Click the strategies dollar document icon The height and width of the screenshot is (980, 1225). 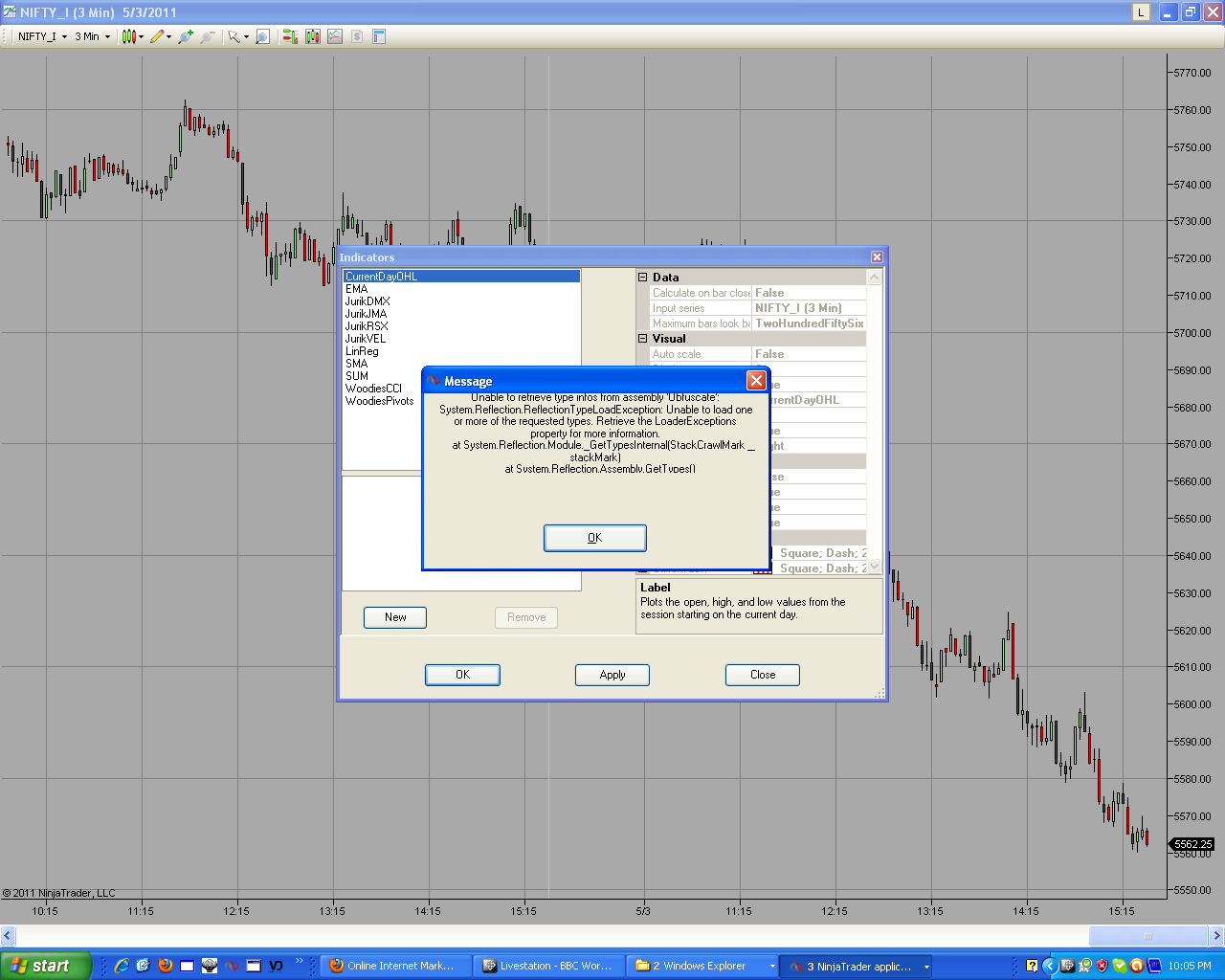[x=357, y=36]
